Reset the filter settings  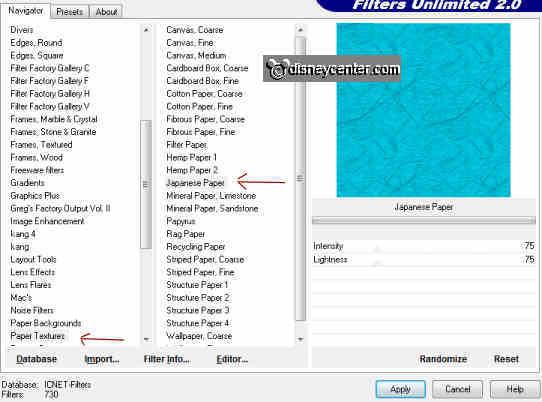[x=506, y=359]
